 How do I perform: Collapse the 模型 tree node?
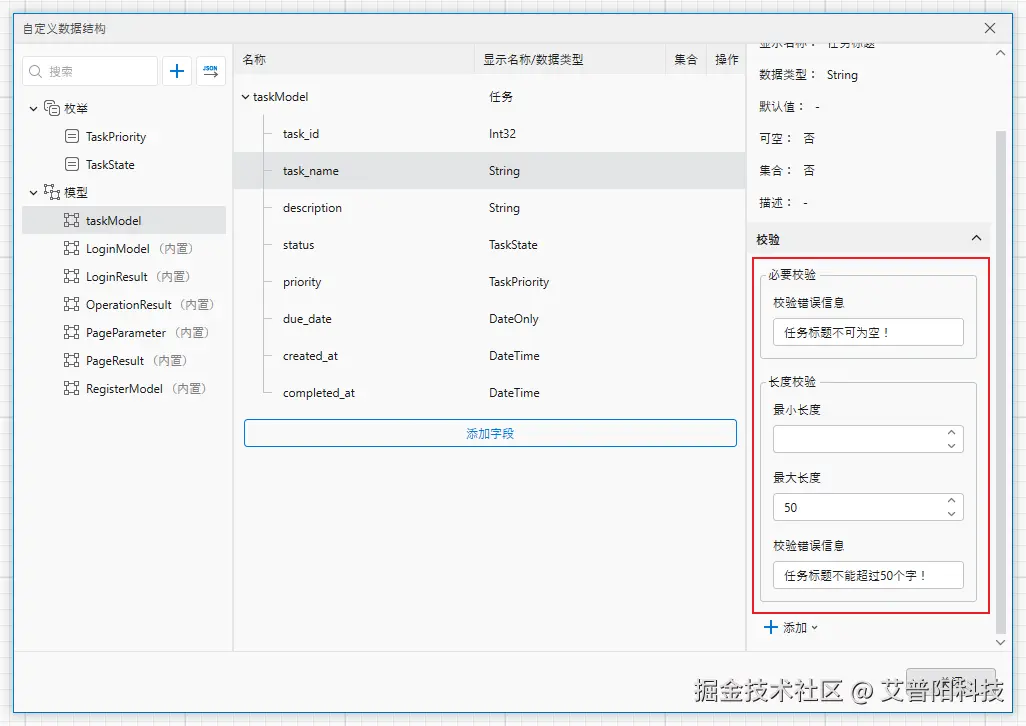33,193
